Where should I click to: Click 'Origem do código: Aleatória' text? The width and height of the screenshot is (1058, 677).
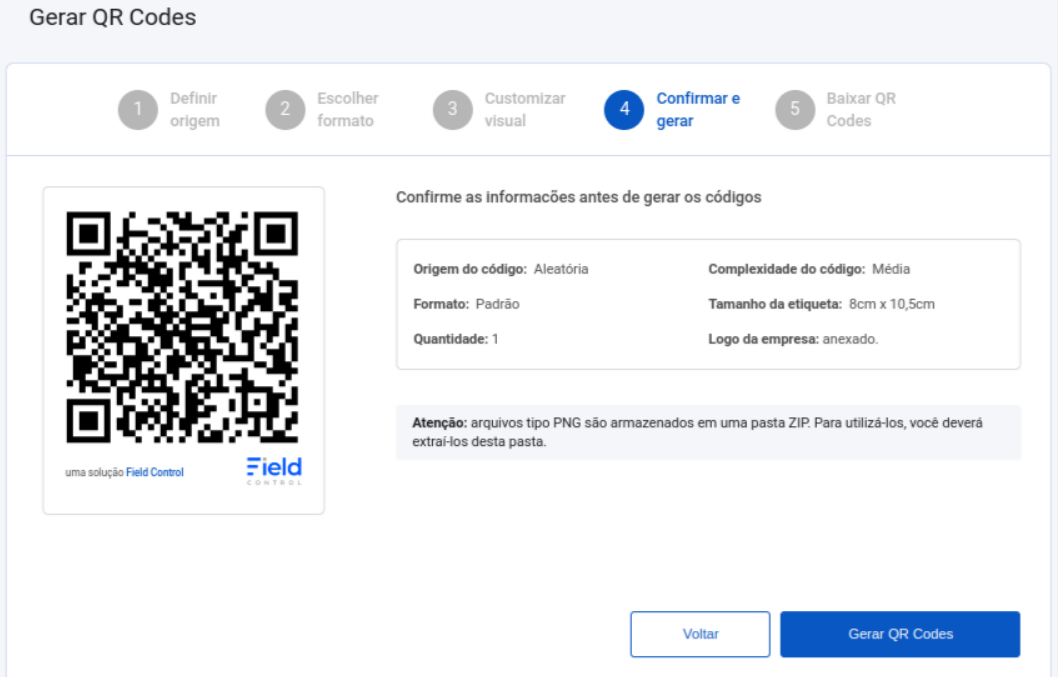pos(501,269)
